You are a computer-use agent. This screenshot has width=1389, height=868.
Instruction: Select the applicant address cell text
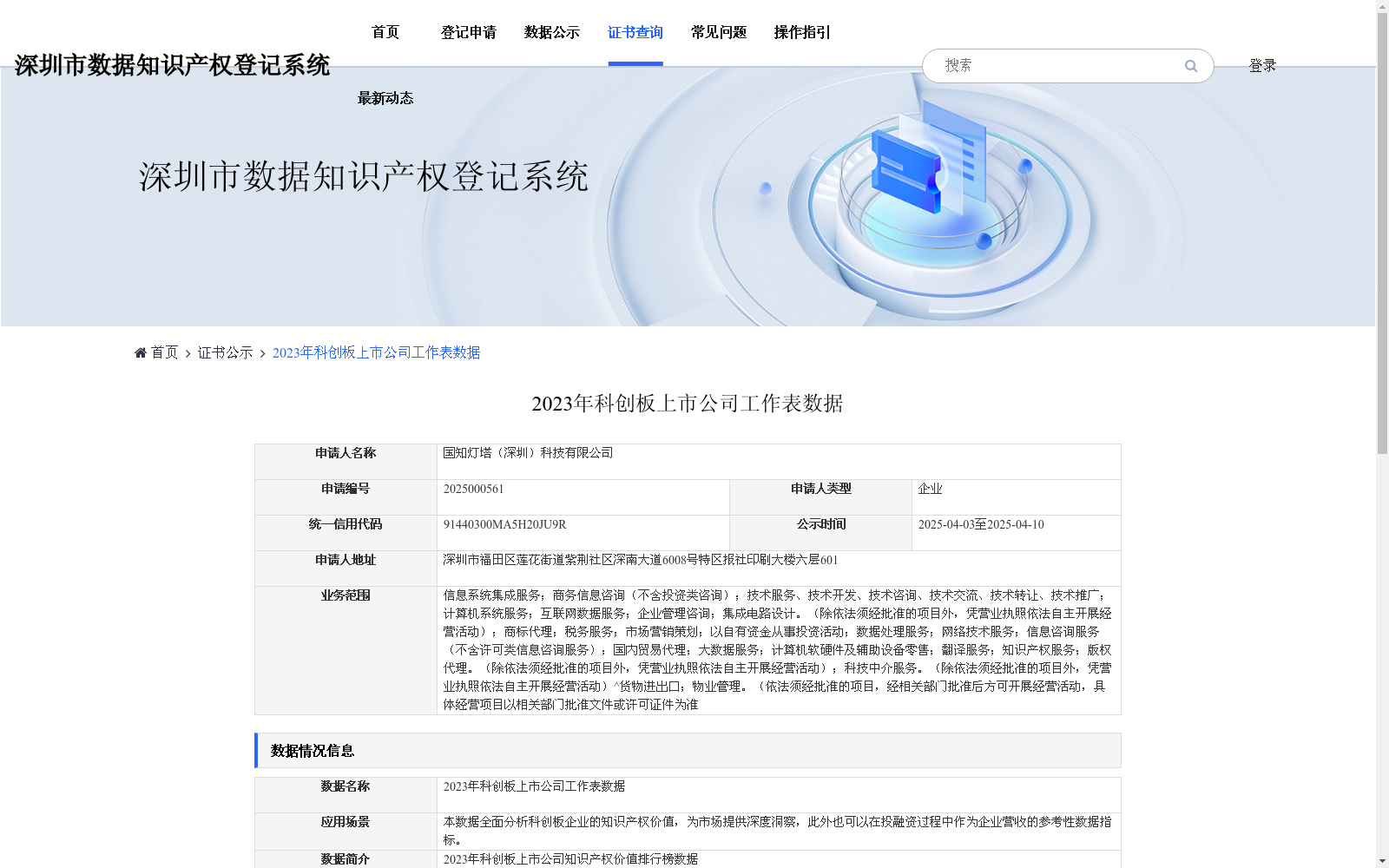coord(641,561)
